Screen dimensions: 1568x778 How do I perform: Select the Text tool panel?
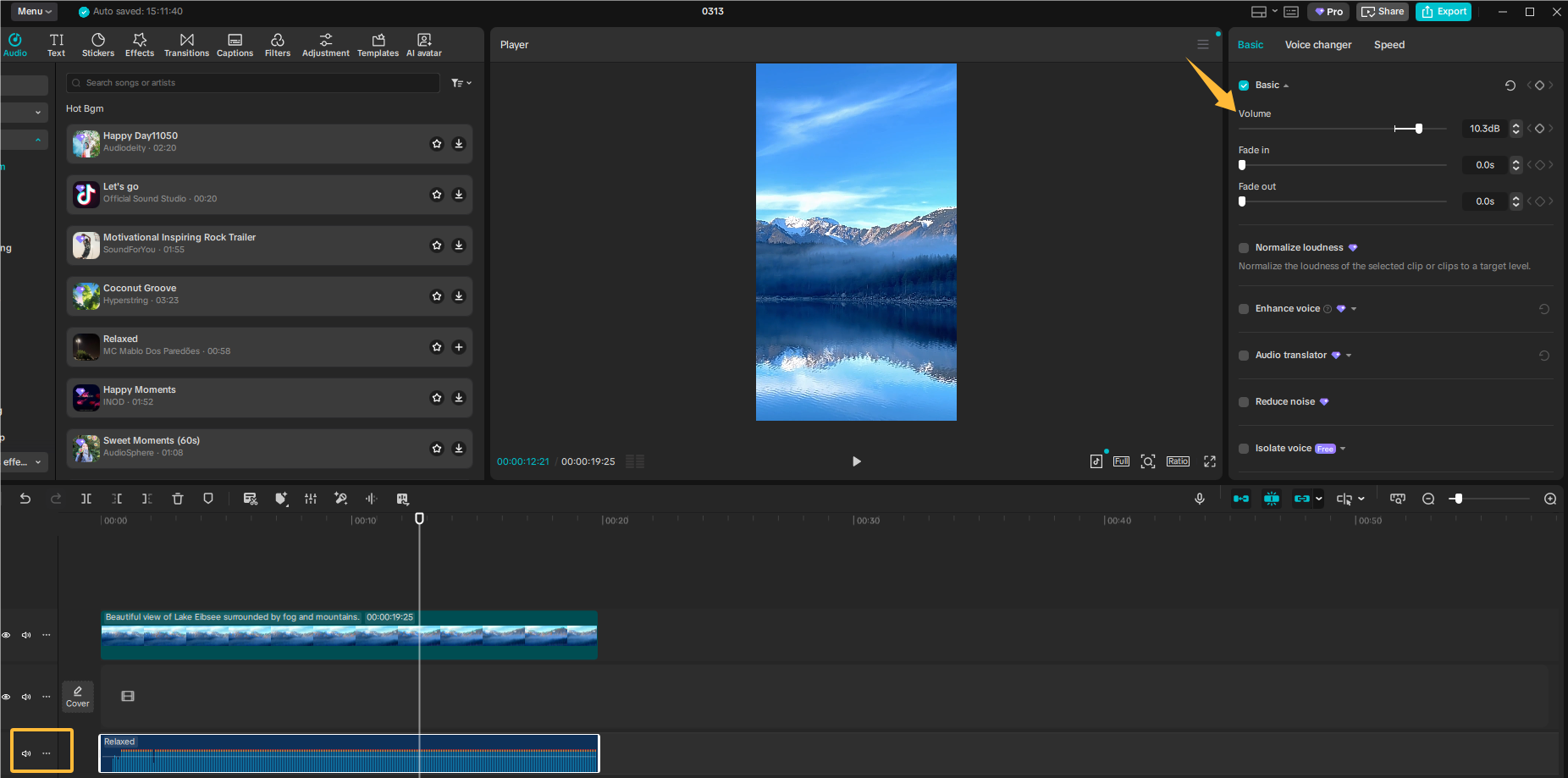click(56, 44)
